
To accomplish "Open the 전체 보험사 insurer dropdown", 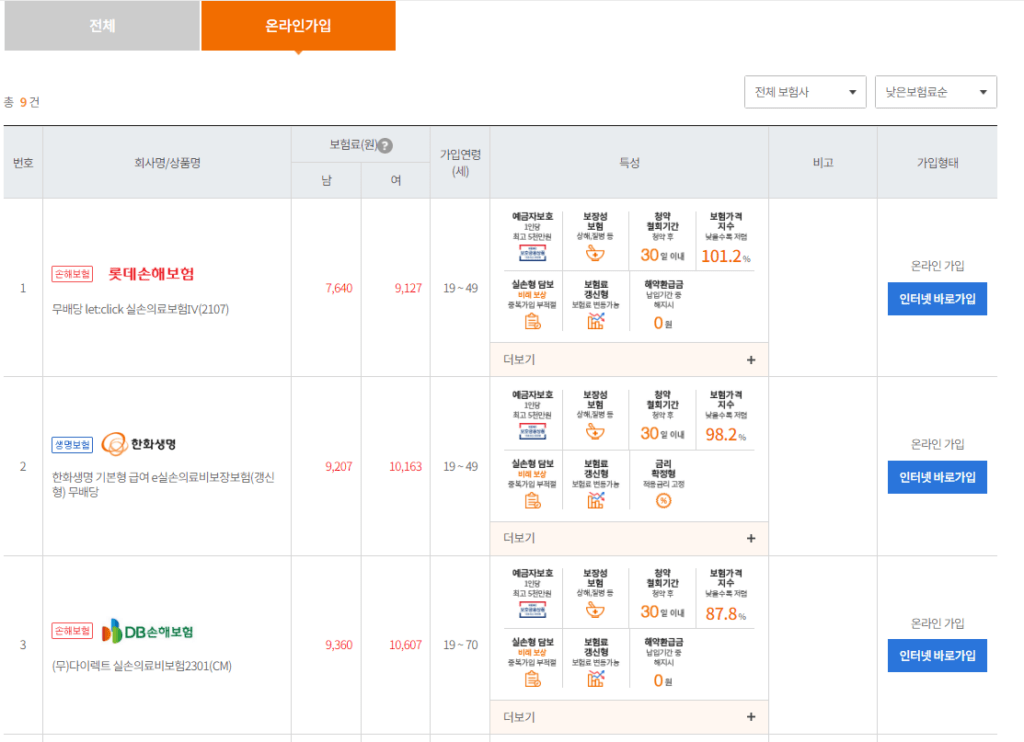I will click(x=805, y=92).
